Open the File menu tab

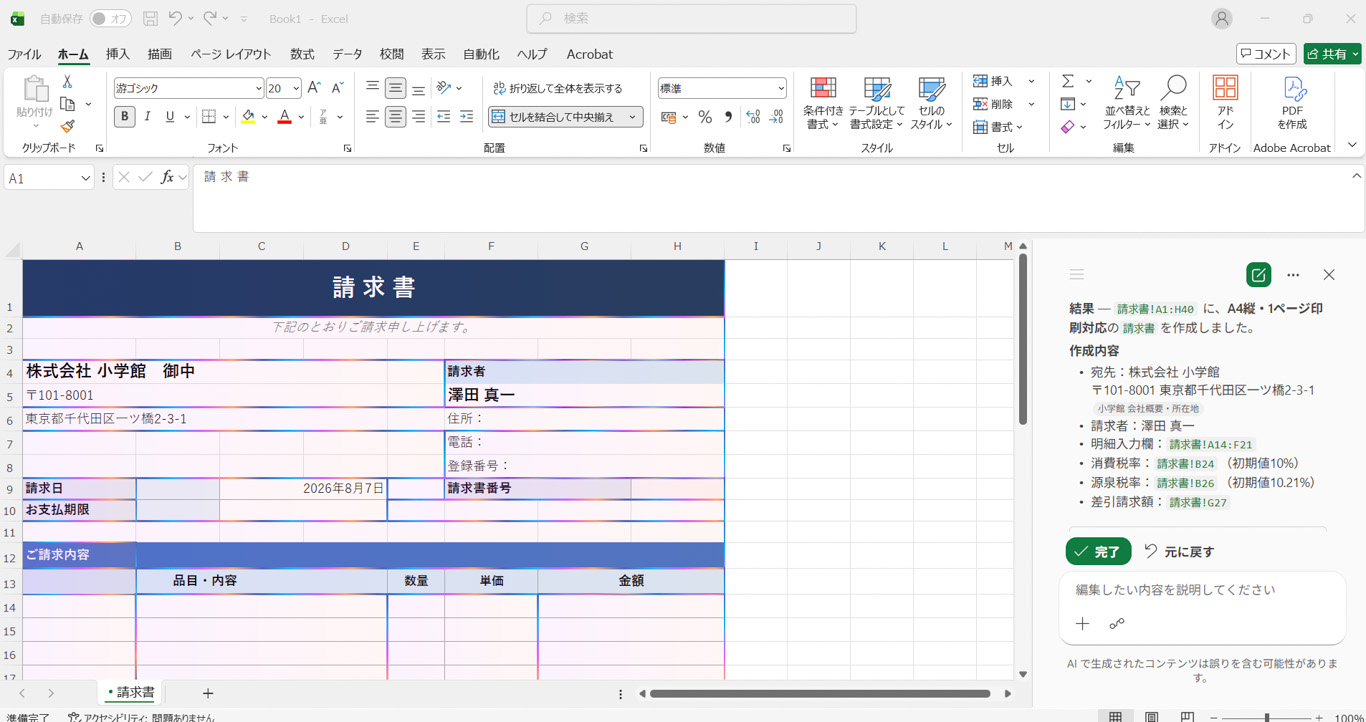coord(24,54)
